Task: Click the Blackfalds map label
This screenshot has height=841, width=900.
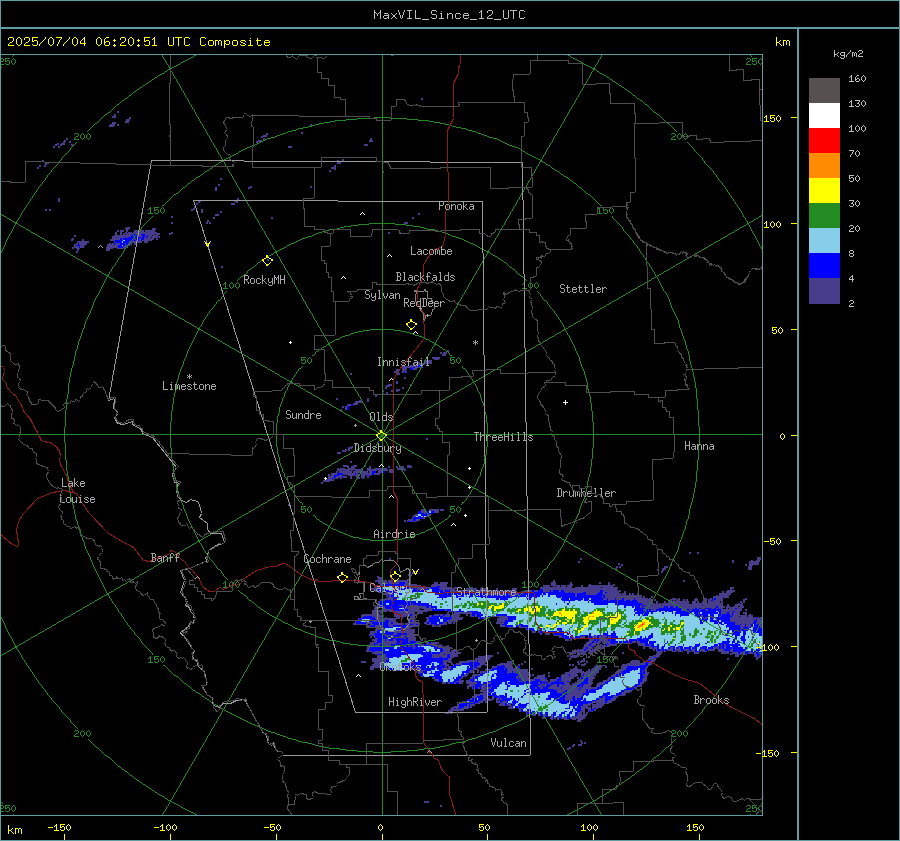Action: click(x=425, y=277)
